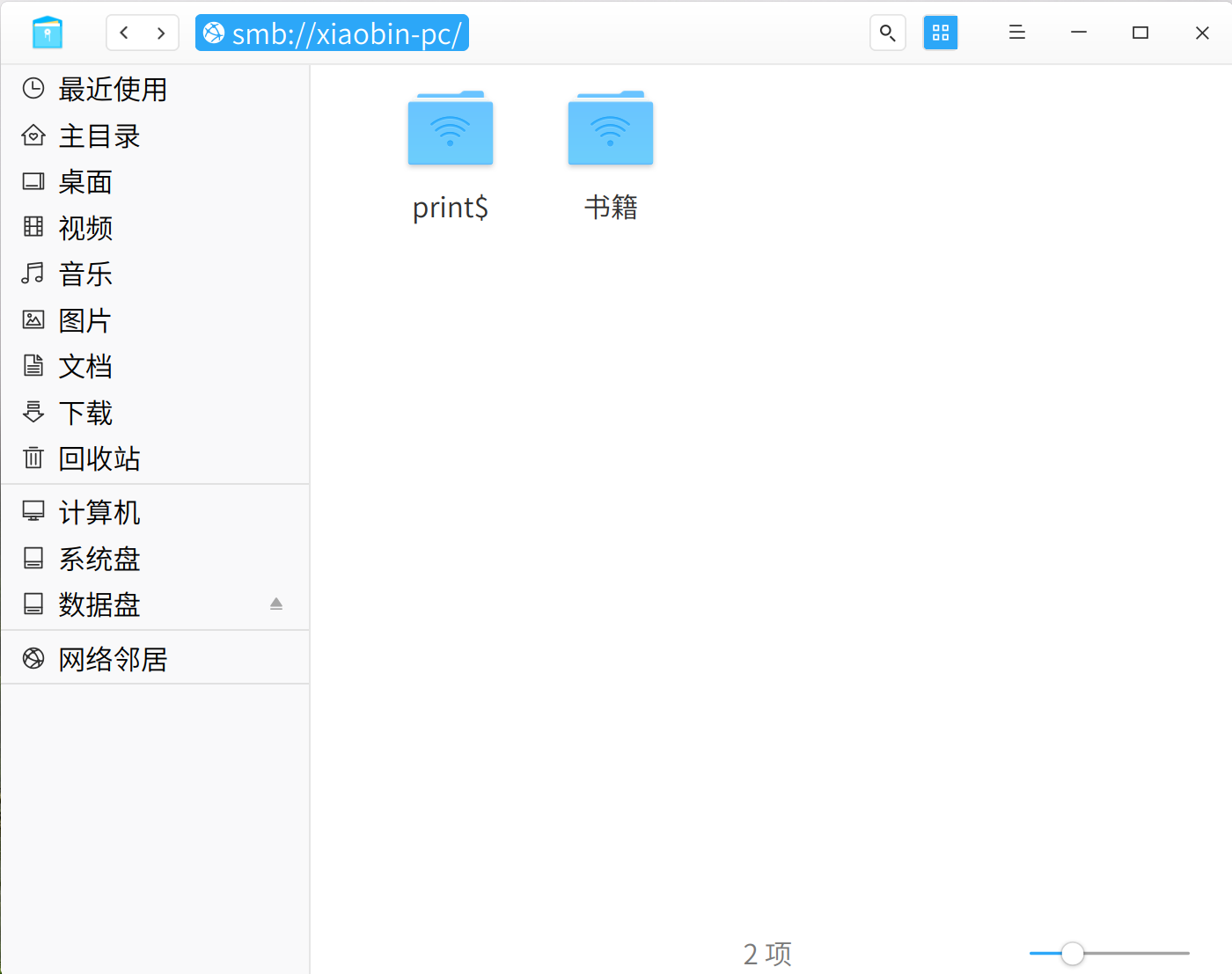Adjust the icon size slider
Image resolution: width=1232 pixels, height=974 pixels.
pos(1072,953)
